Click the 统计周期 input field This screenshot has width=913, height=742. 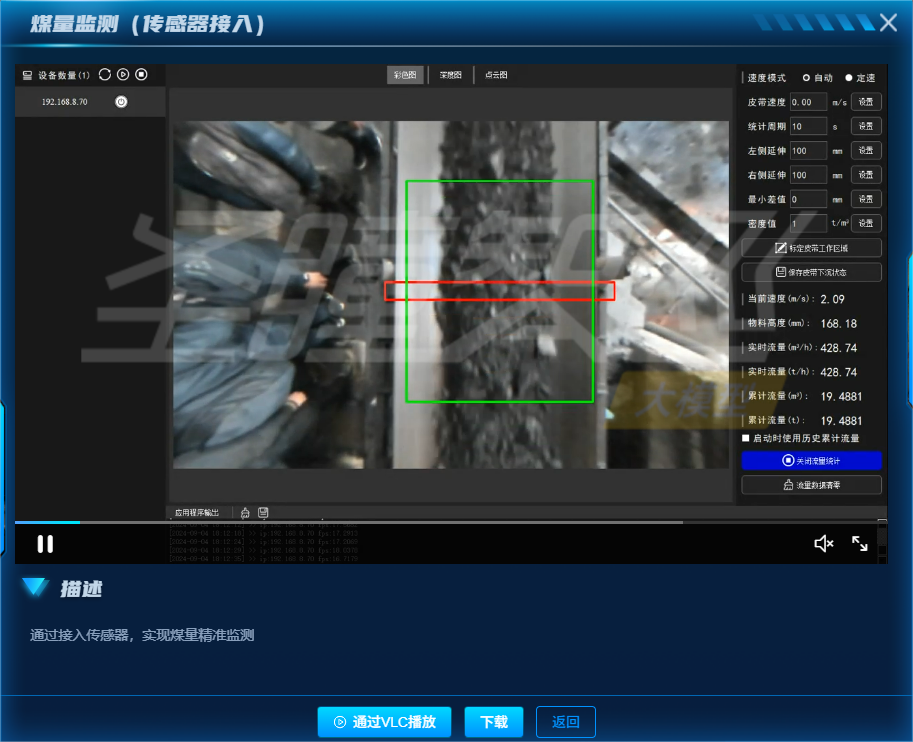(x=808, y=126)
